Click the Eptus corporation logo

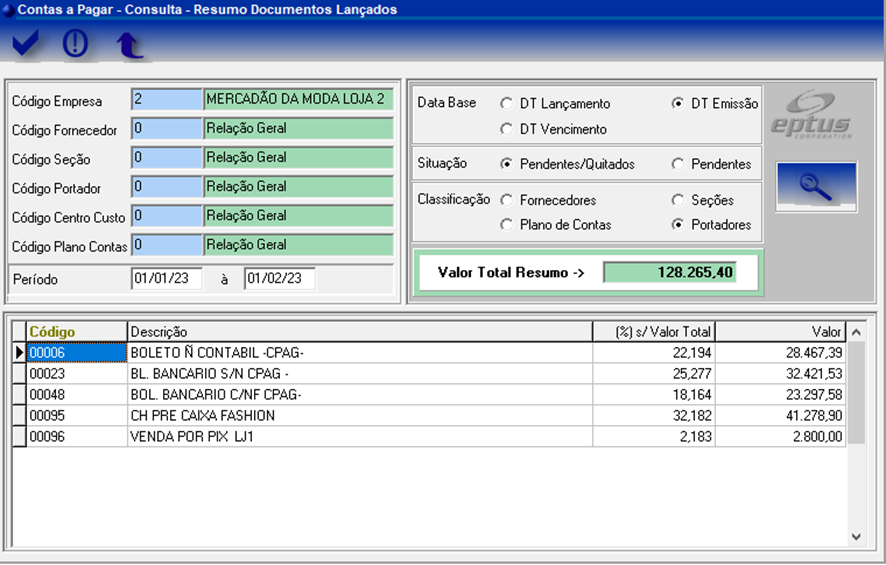point(811,115)
